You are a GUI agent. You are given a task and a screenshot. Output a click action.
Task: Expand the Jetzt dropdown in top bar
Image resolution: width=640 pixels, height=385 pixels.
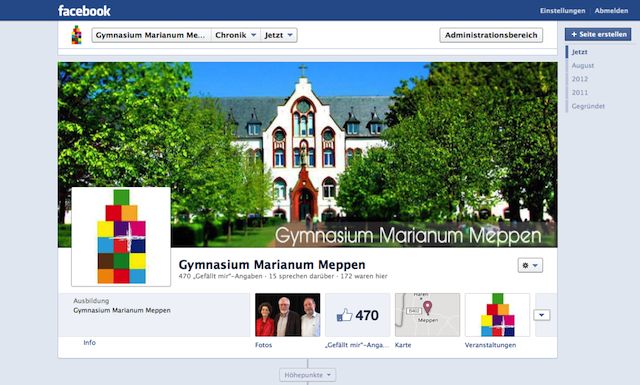tap(279, 35)
